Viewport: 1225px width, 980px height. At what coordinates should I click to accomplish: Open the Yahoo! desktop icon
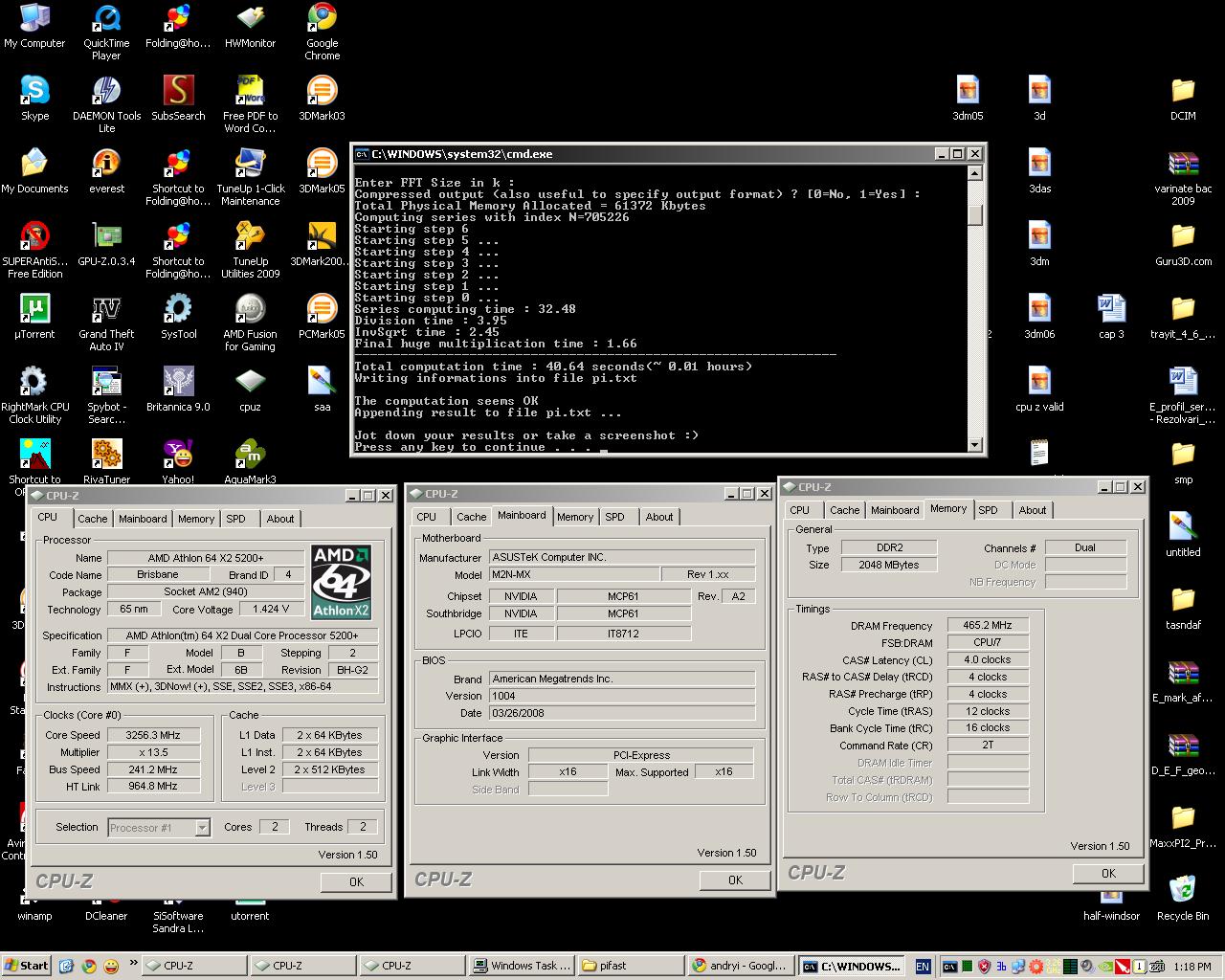(178, 462)
